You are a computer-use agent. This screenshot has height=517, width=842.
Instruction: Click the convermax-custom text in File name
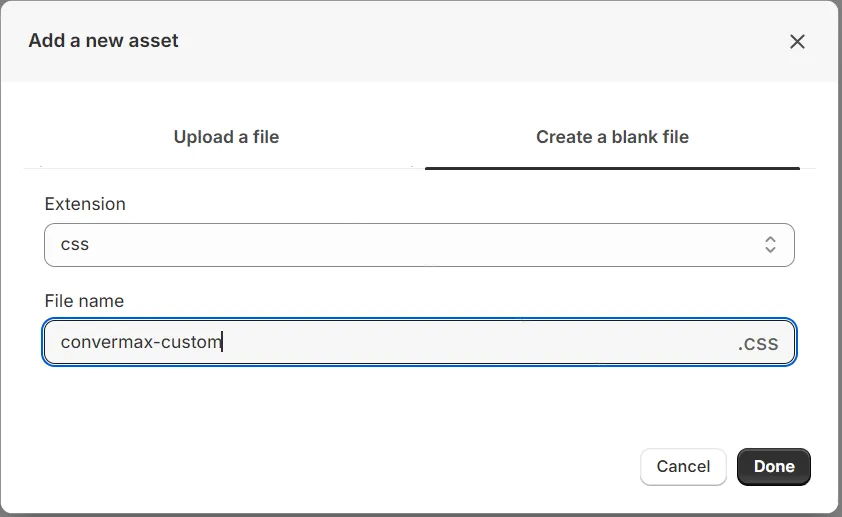click(x=139, y=342)
